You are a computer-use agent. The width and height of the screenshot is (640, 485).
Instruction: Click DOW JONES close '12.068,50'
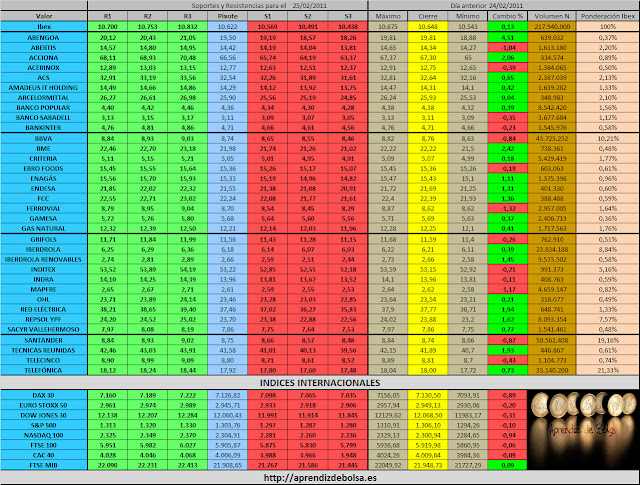click(x=428, y=415)
